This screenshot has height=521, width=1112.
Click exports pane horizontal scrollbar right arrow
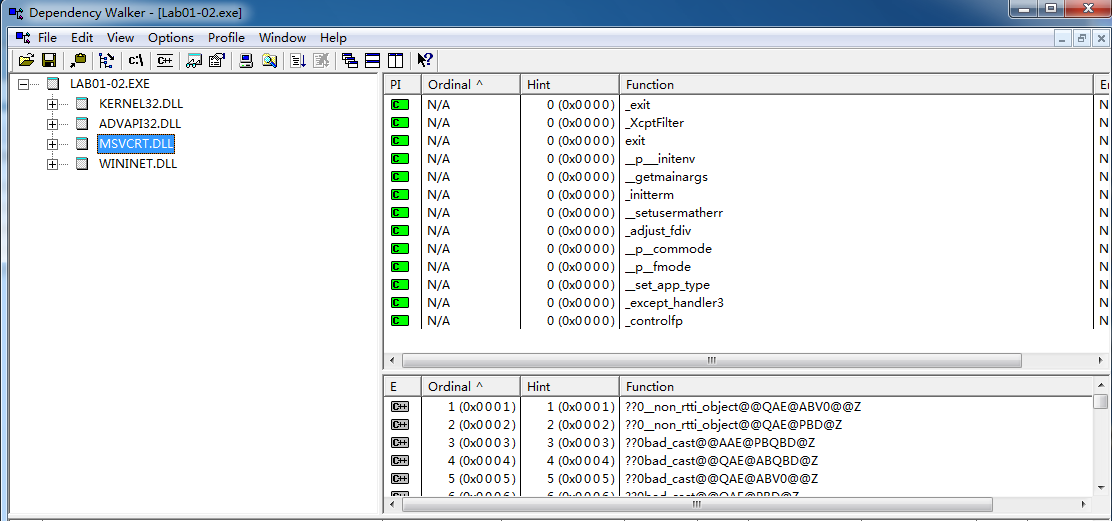pyautogui.click(x=1083, y=504)
